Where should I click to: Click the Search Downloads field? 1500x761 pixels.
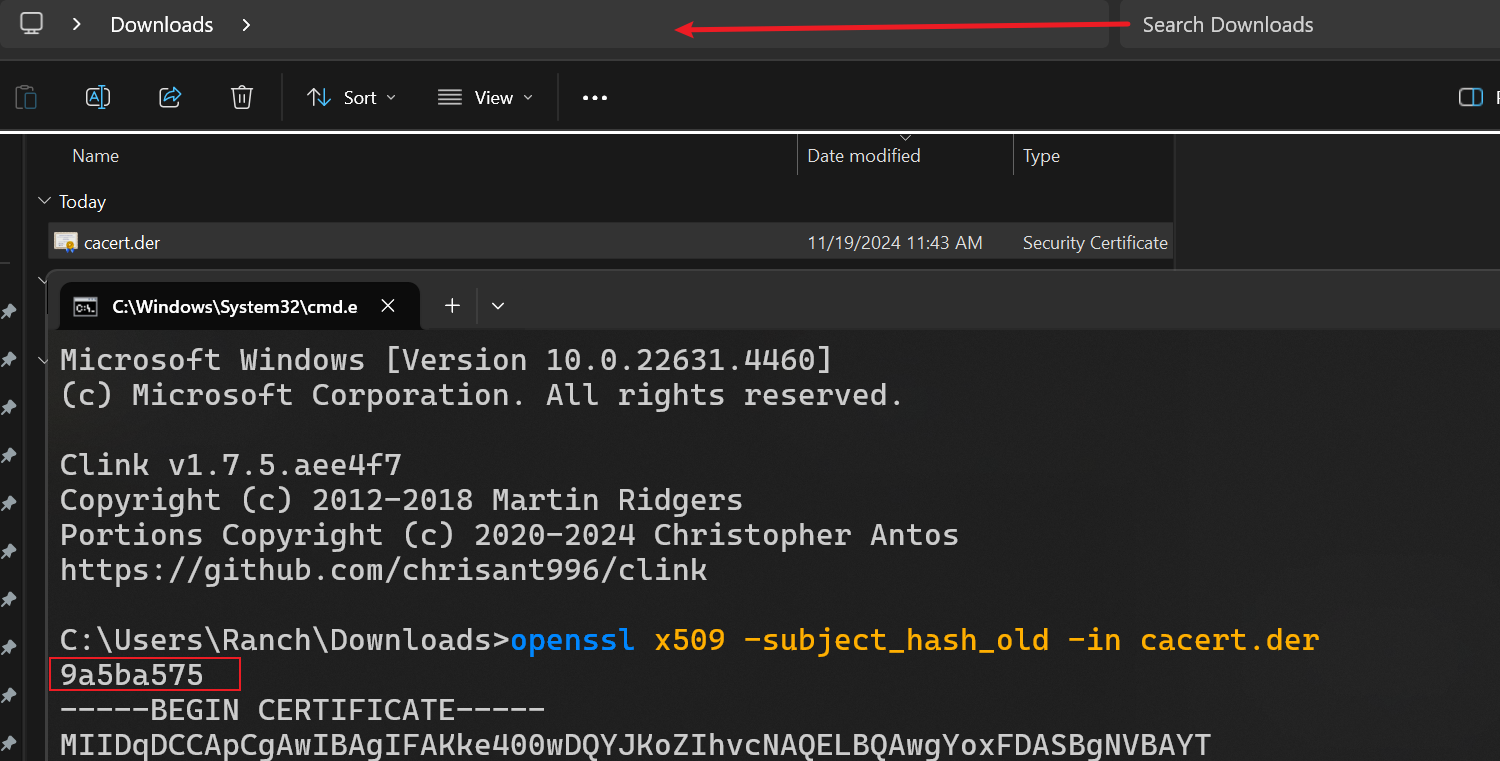coord(1300,25)
